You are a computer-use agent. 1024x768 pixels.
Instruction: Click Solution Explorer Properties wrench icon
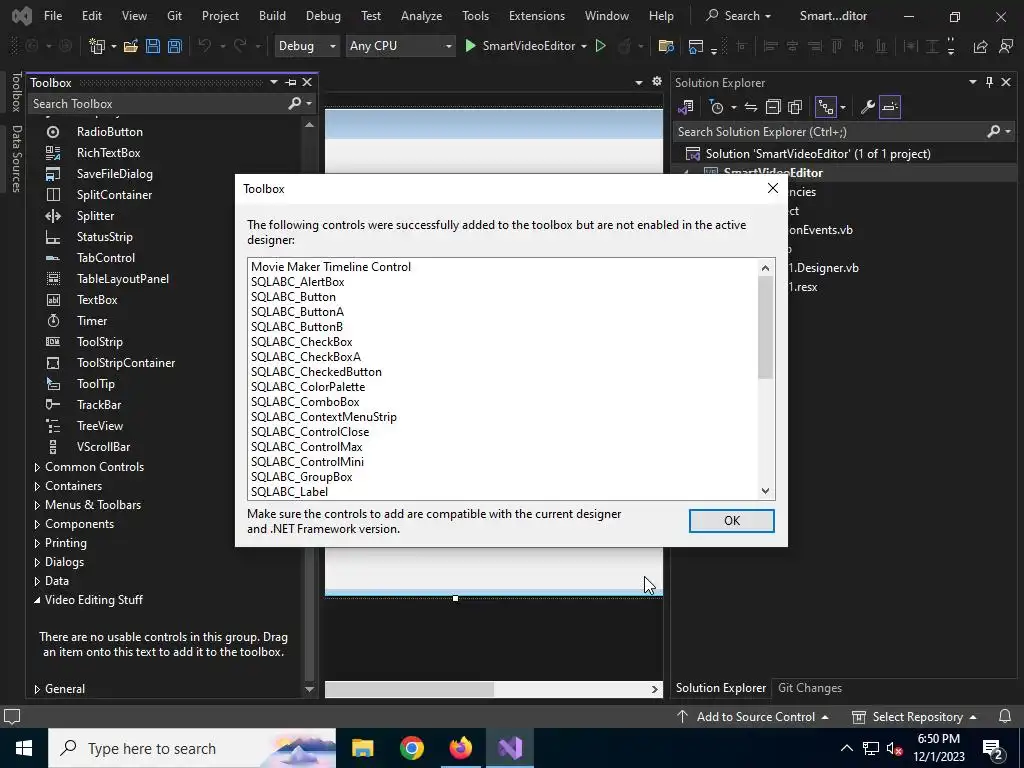(x=867, y=107)
